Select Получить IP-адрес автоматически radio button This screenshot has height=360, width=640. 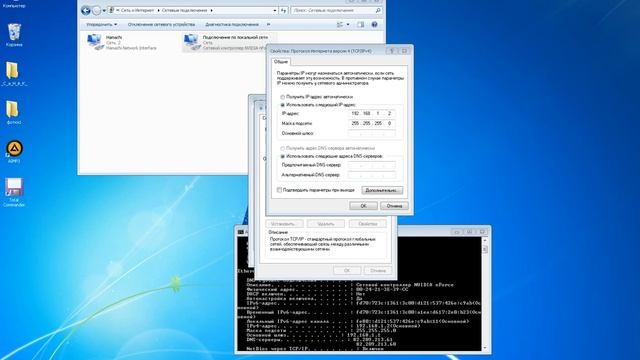tap(282, 97)
